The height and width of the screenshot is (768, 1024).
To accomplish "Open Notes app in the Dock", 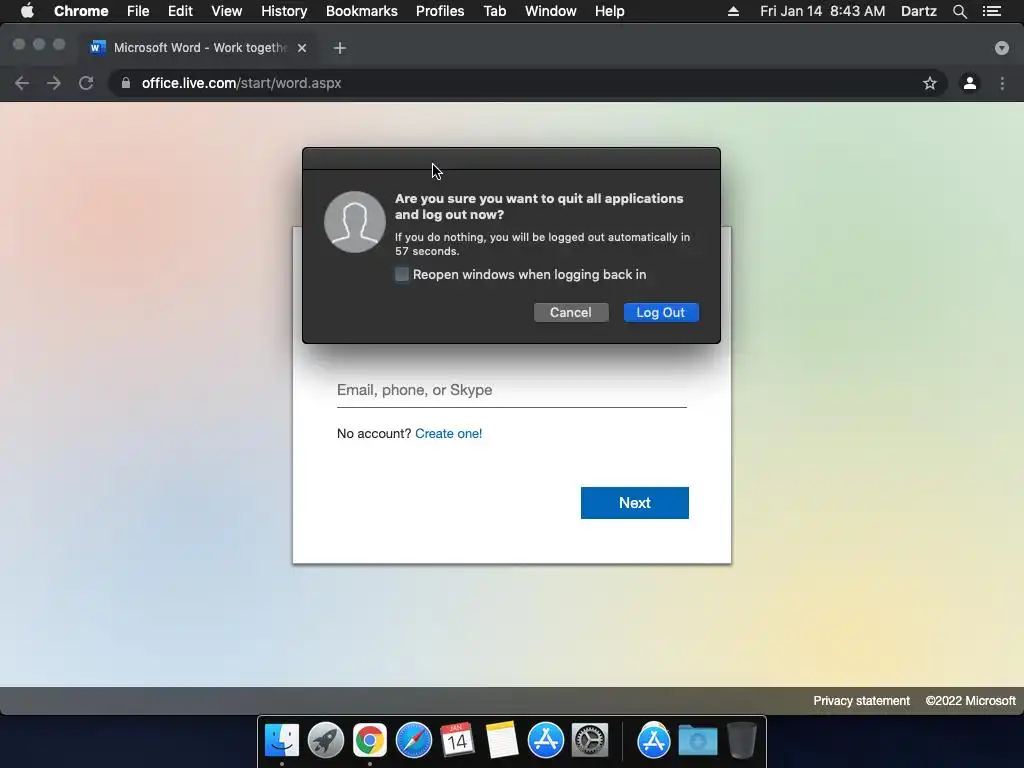I will tap(502, 741).
